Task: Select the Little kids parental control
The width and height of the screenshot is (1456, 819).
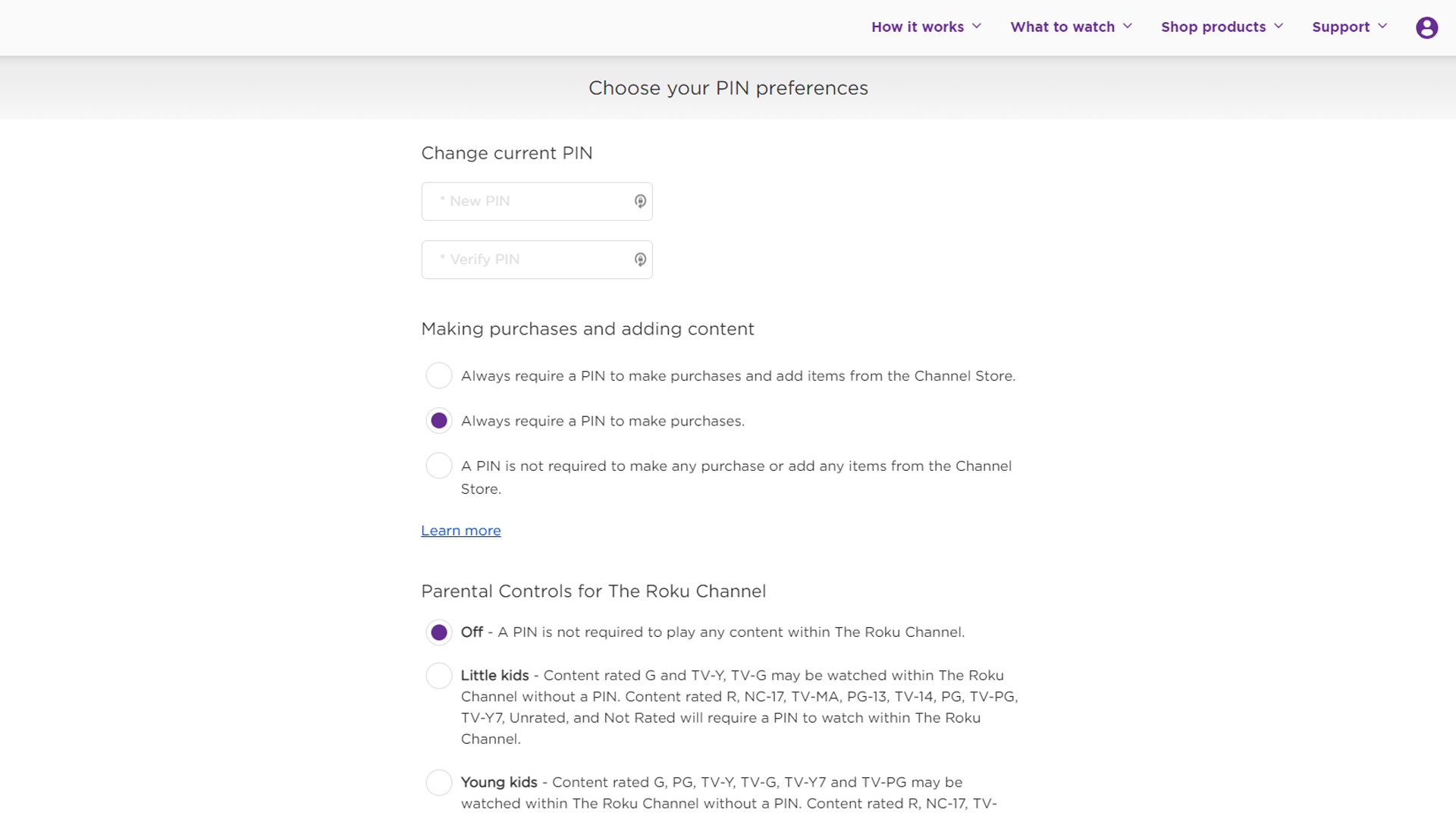Action: 439,676
